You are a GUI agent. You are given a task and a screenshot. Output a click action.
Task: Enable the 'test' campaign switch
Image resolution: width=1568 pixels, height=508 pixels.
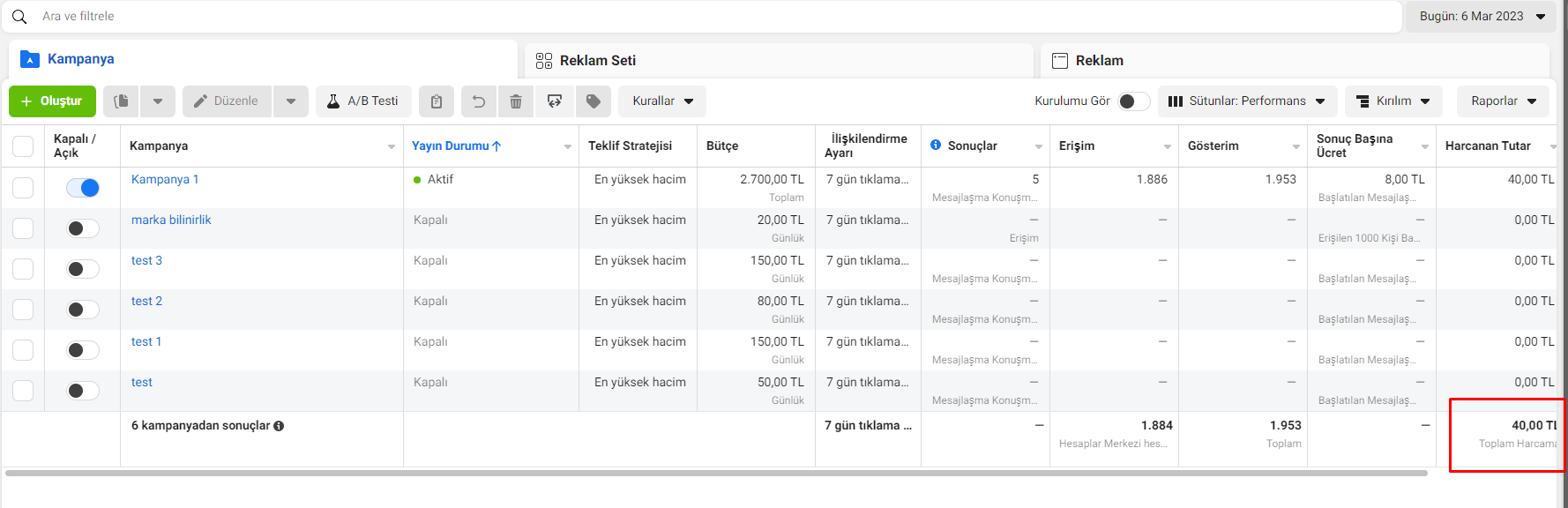point(83,391)
